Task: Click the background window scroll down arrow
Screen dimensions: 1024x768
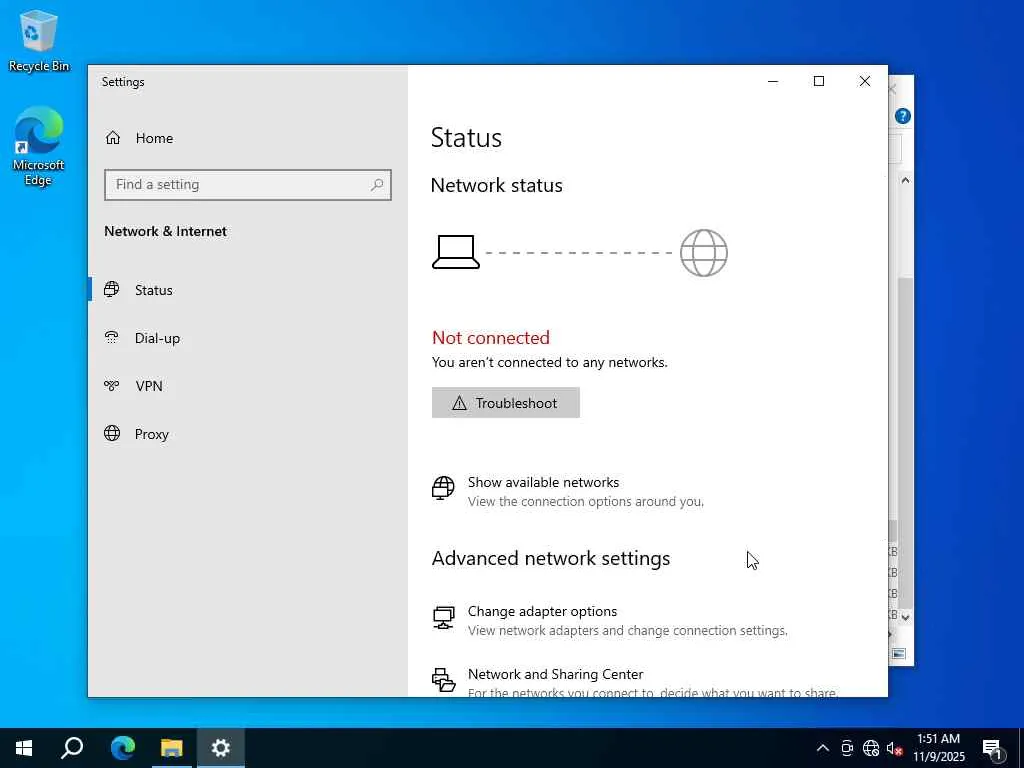Action: coord(905,616)
